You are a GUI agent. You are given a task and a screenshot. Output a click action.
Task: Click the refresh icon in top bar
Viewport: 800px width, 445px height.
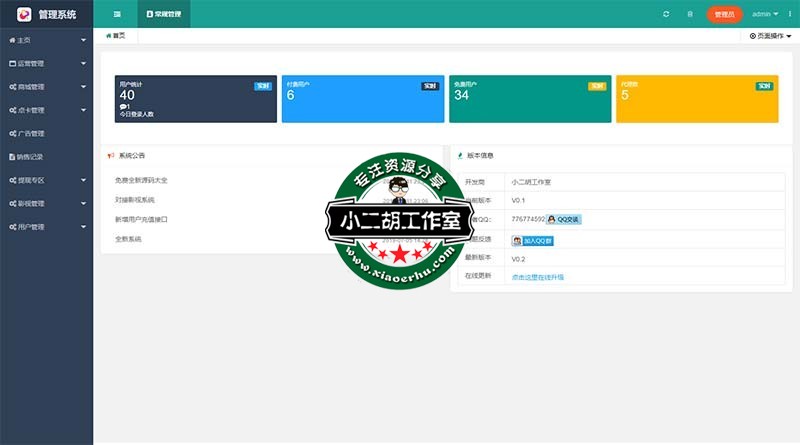666,14
